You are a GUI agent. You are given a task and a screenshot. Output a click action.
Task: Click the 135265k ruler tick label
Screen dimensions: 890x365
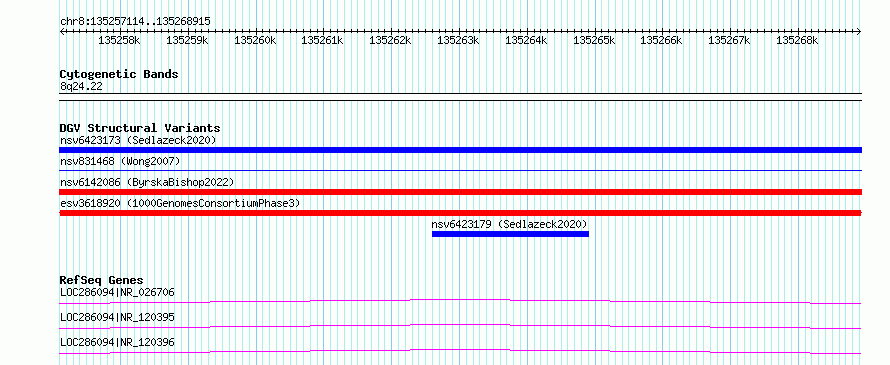pyautogui.click(x=594, y=40)
